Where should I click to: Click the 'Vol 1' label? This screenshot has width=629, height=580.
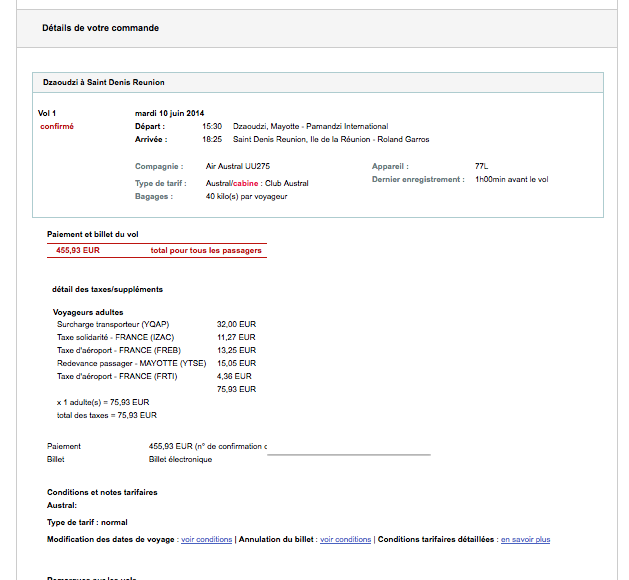coord(47,113)
